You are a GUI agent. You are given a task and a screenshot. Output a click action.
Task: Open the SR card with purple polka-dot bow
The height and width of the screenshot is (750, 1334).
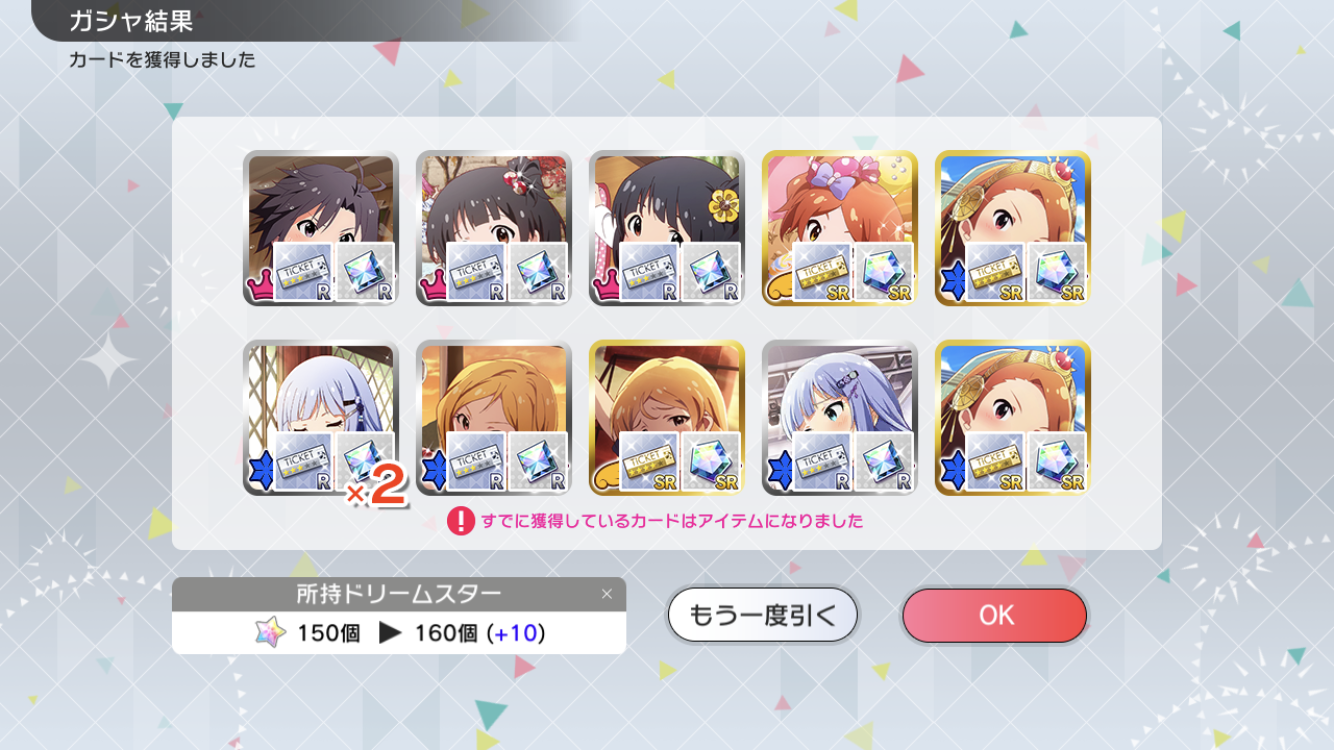840,228
